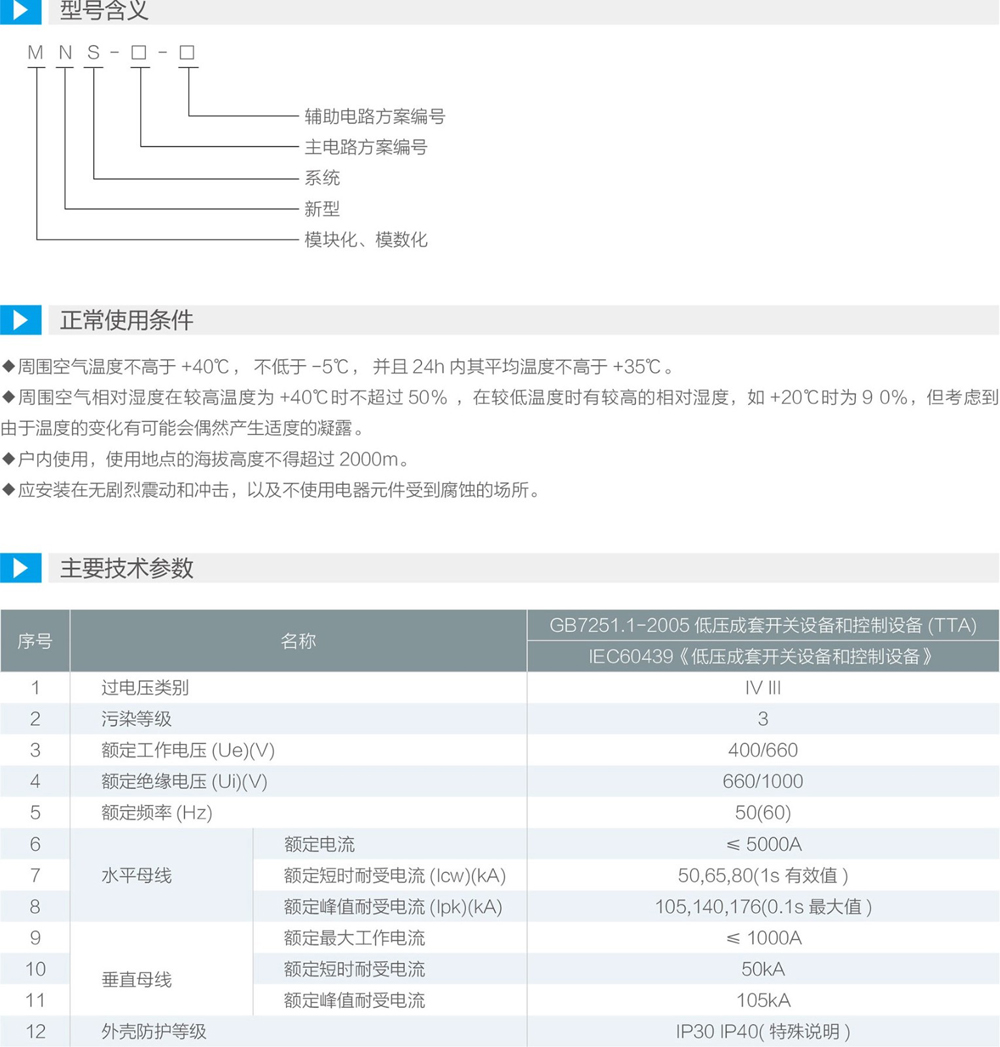Click the blue arrow icon beside 主要技术参数
Image resolution: width=1000 pixels, height=1047 pixels.
20,568
